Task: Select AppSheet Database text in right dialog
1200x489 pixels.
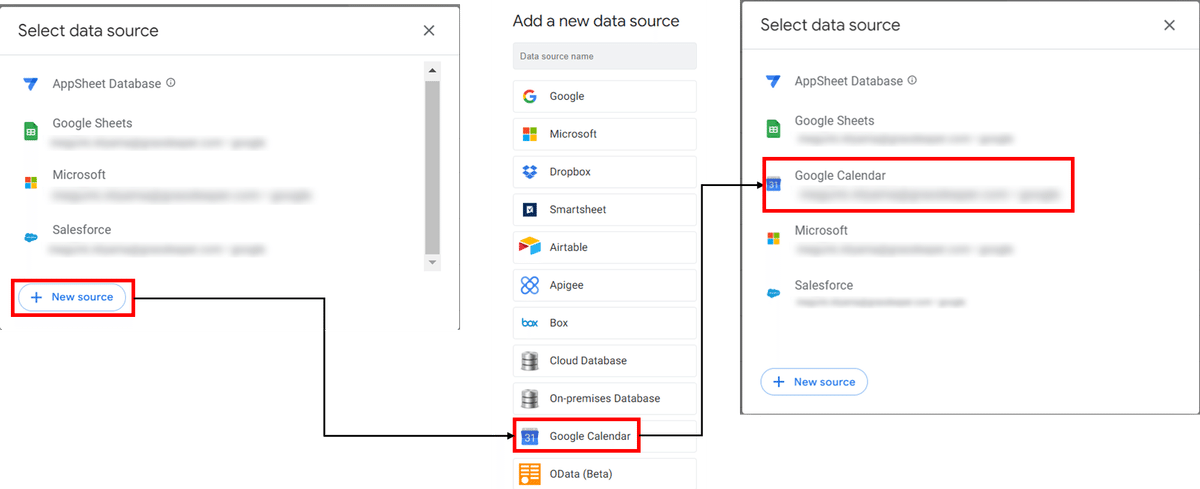Action: coord(849,81)
